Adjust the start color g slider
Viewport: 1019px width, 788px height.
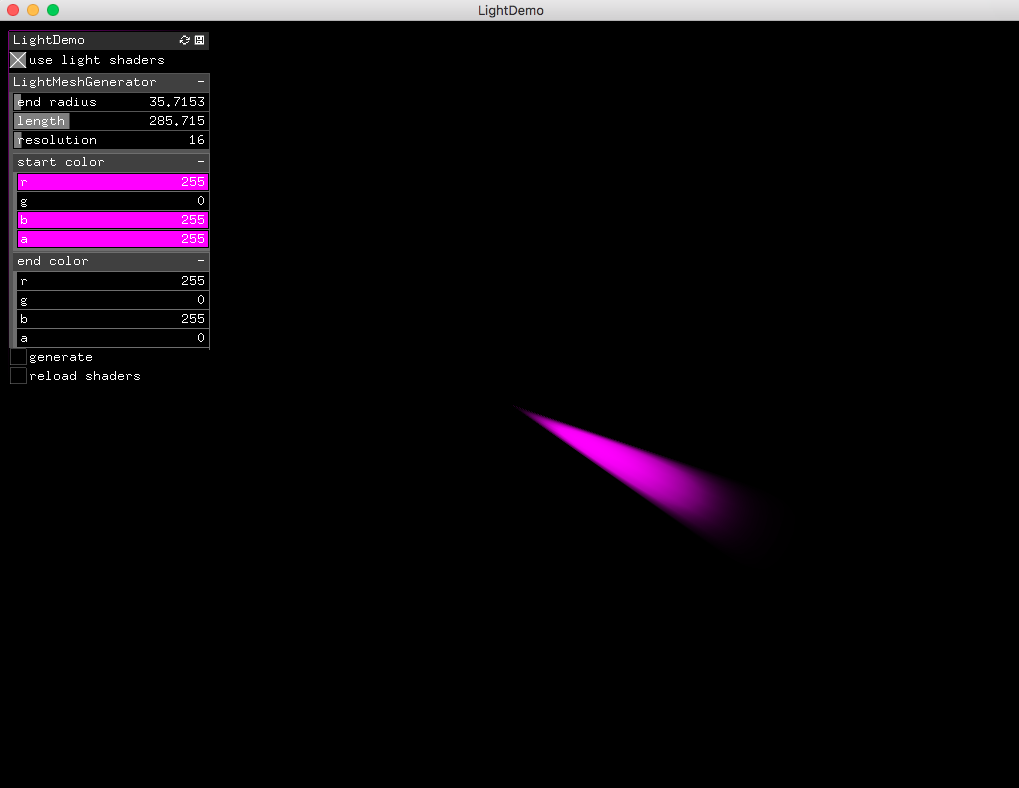[112, 200]
